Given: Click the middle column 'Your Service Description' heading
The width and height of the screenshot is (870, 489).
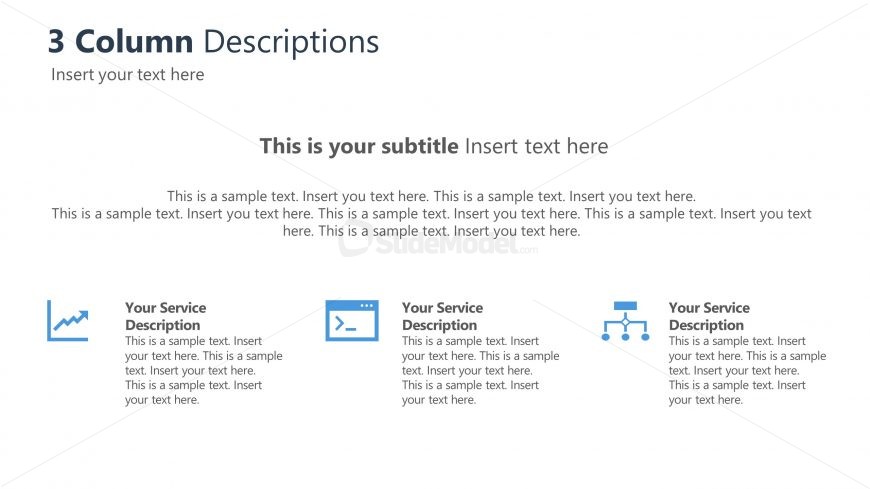Looking at the screenshot, I should coord(442,316).
